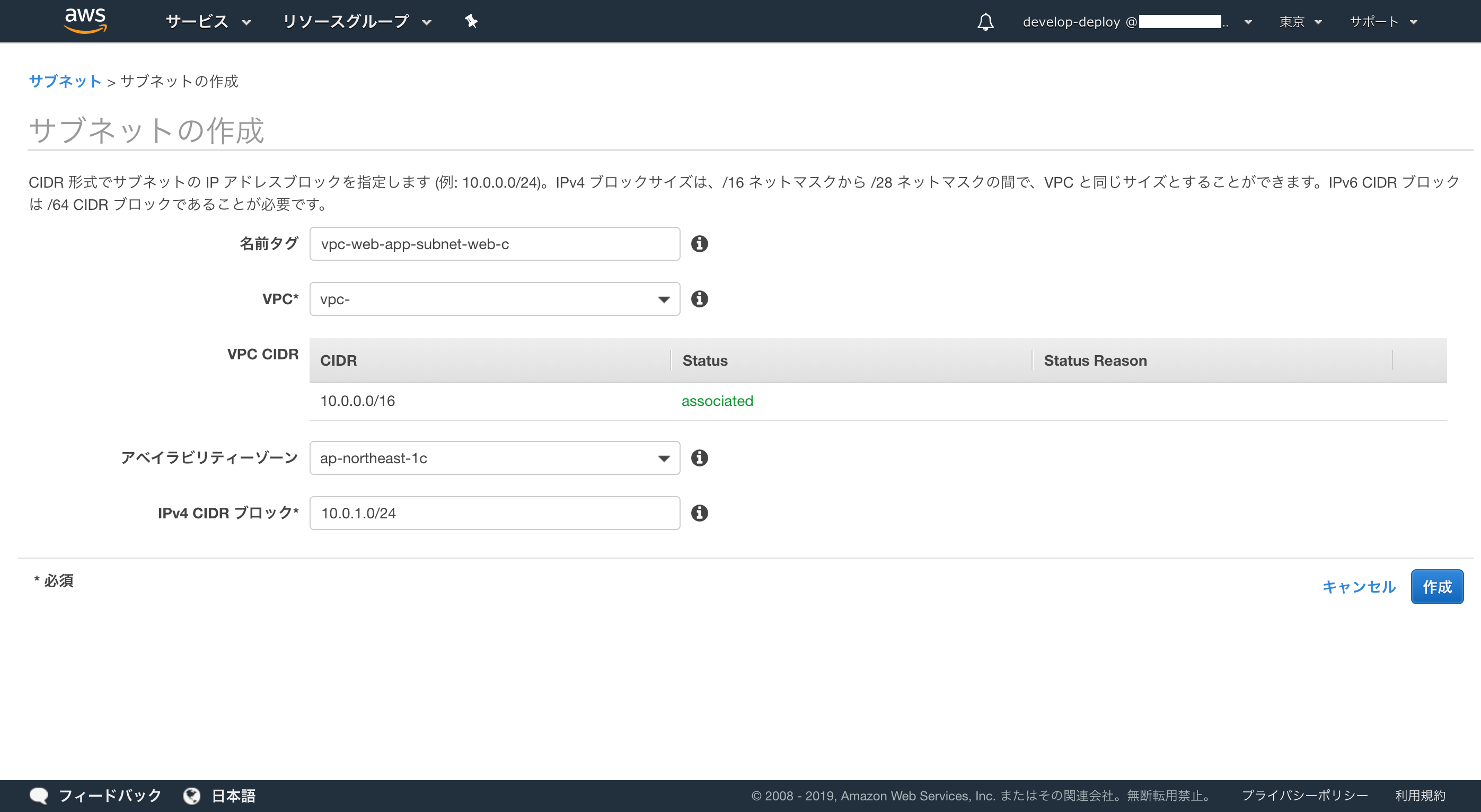Viewport: 1481px width, 812px height.
Task: Click info icon next to 名前タグ field
Action: coord(699,244)
